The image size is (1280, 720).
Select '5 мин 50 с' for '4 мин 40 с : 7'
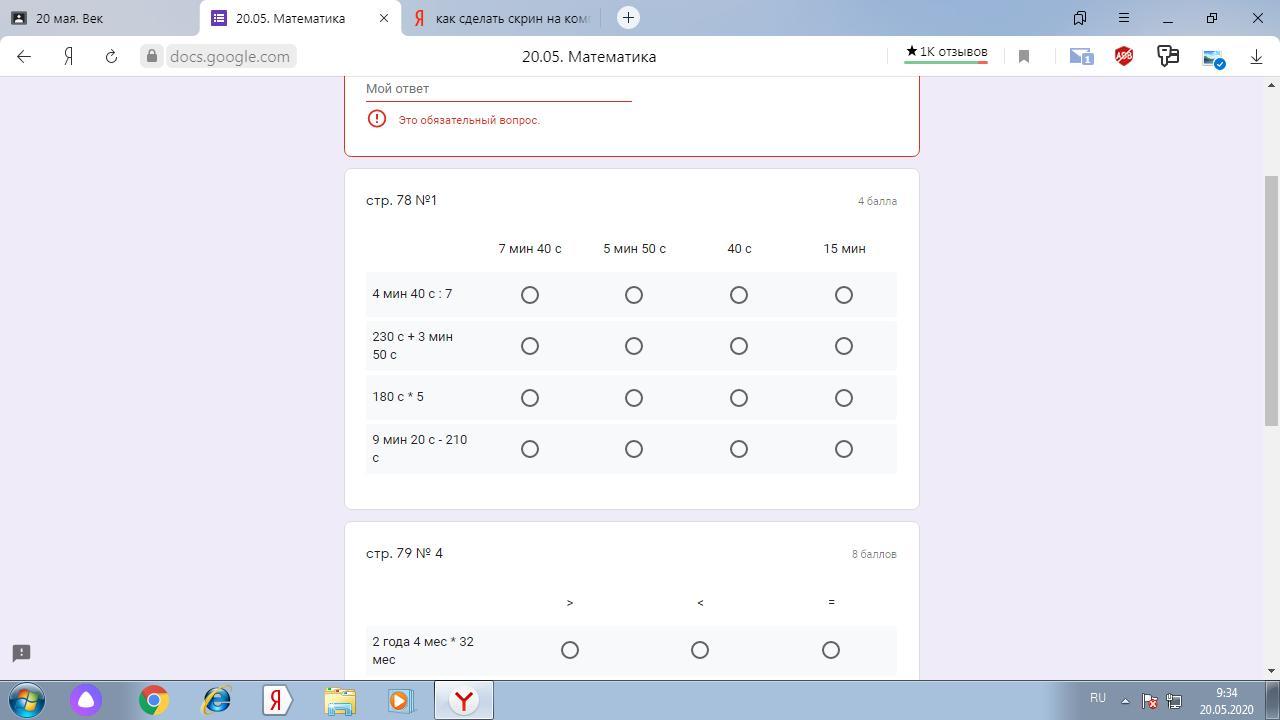[634, 295]
